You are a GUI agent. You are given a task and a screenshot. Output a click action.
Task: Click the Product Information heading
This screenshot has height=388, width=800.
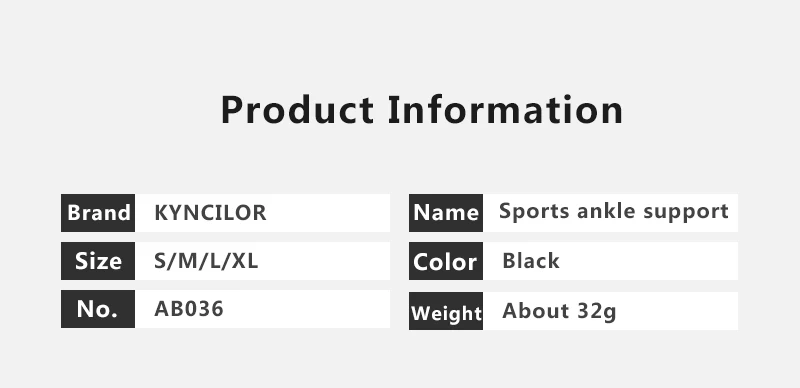421,110
